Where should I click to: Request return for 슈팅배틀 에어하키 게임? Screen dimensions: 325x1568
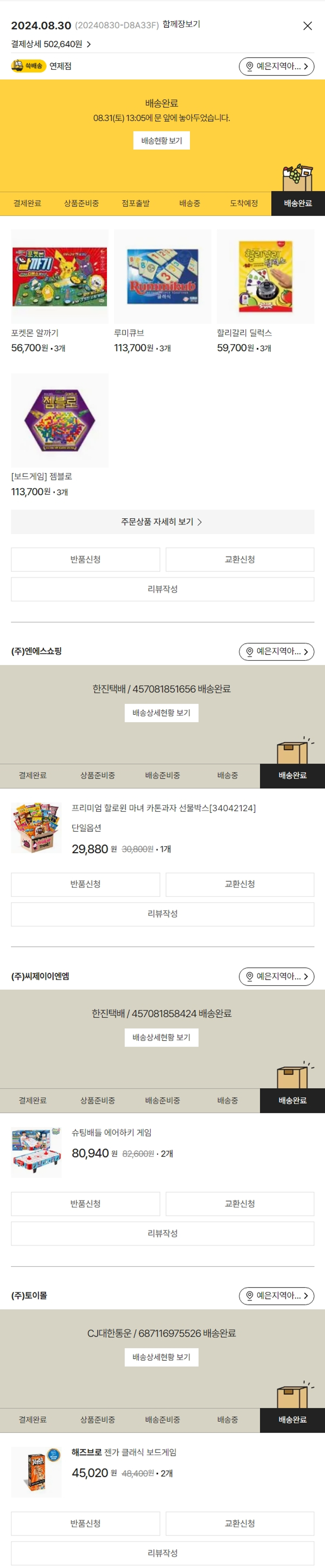tap(85, 1203)
